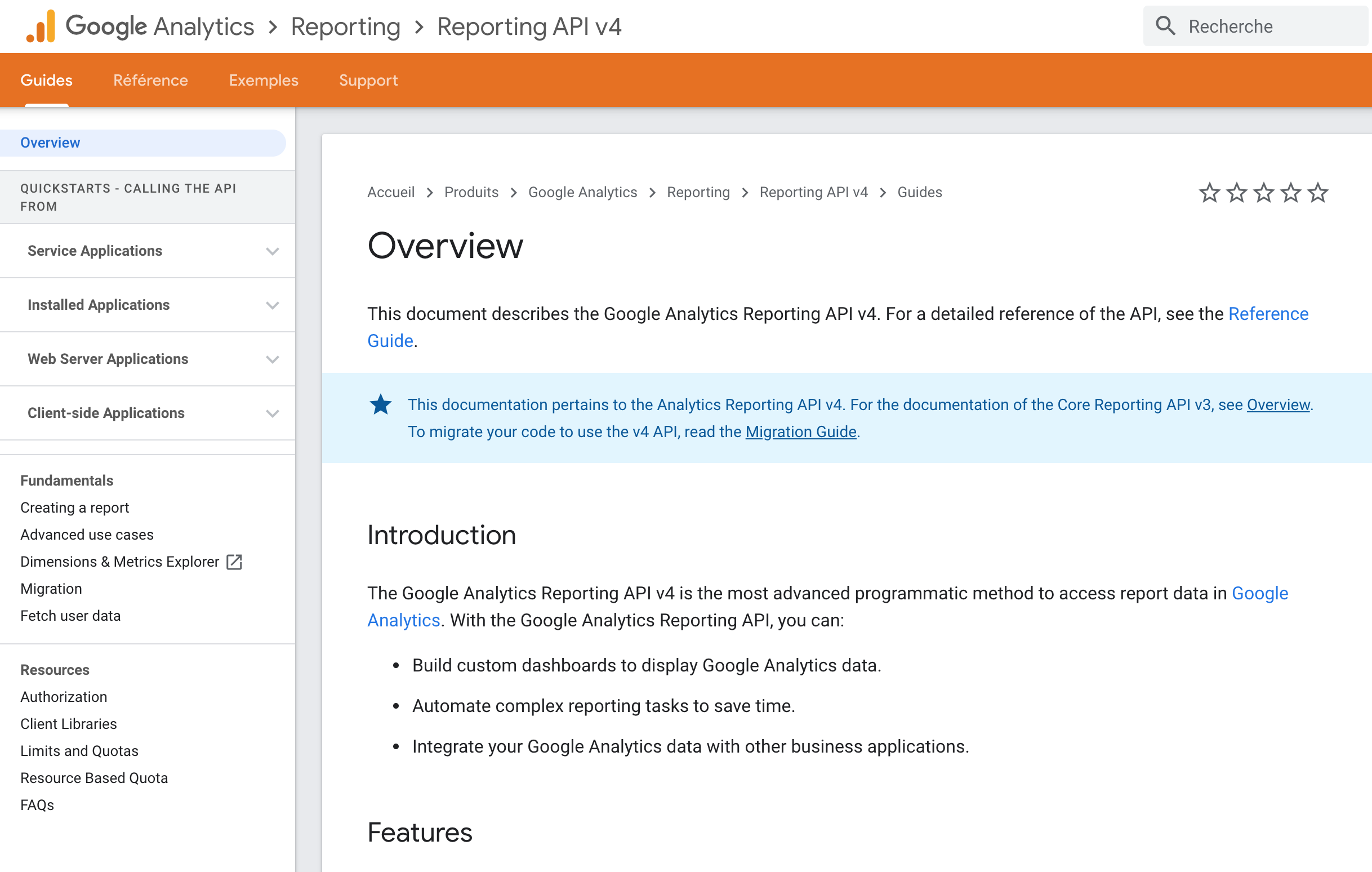This screenshot has height=872, width=1372.
Task: Rate the page three stars
Action: pyautogui.click(x=1263, y=193)
